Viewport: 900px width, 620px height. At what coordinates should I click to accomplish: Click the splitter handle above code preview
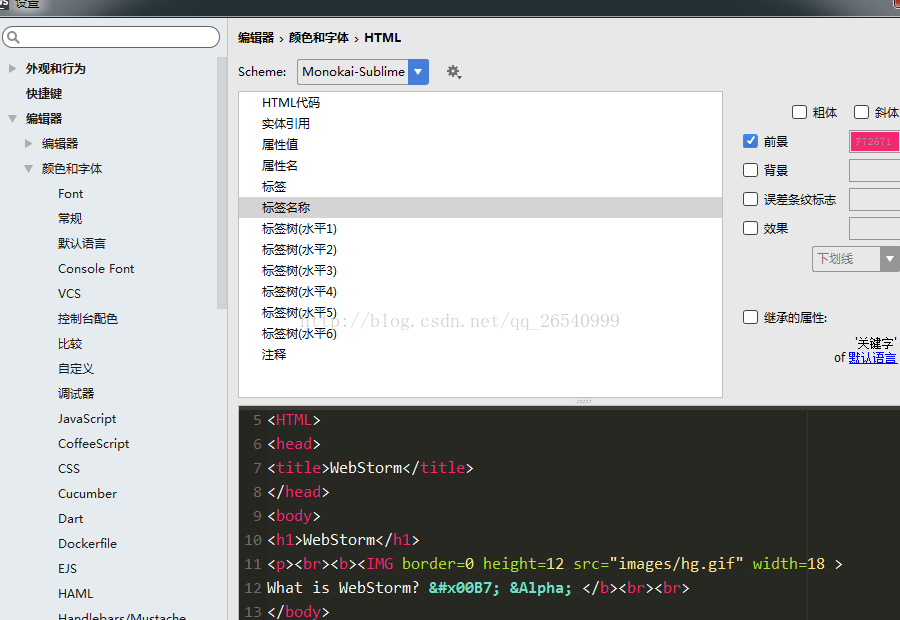coord(584,401)
